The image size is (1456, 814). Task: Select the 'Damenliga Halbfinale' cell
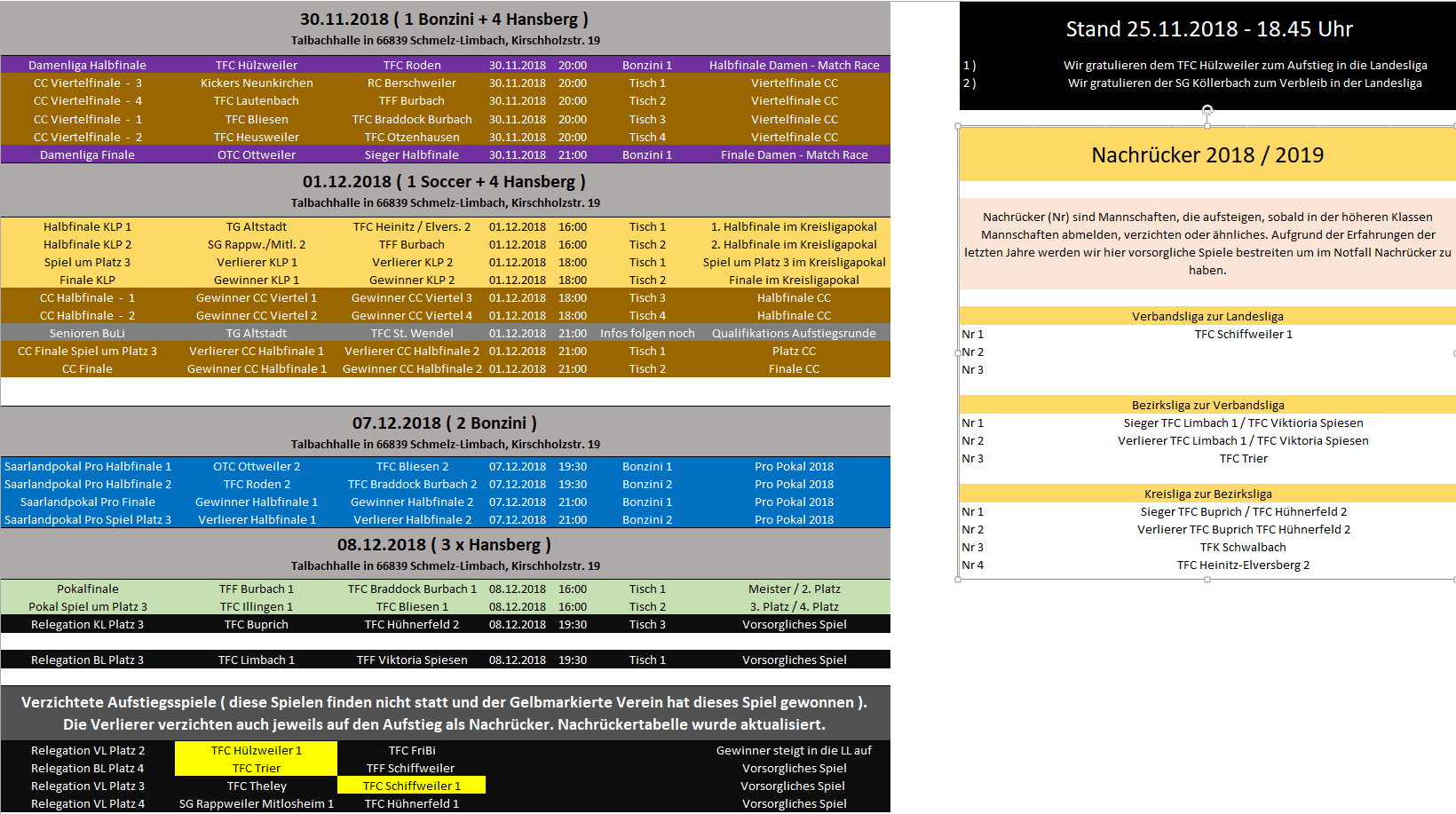[x=87, y=65]
